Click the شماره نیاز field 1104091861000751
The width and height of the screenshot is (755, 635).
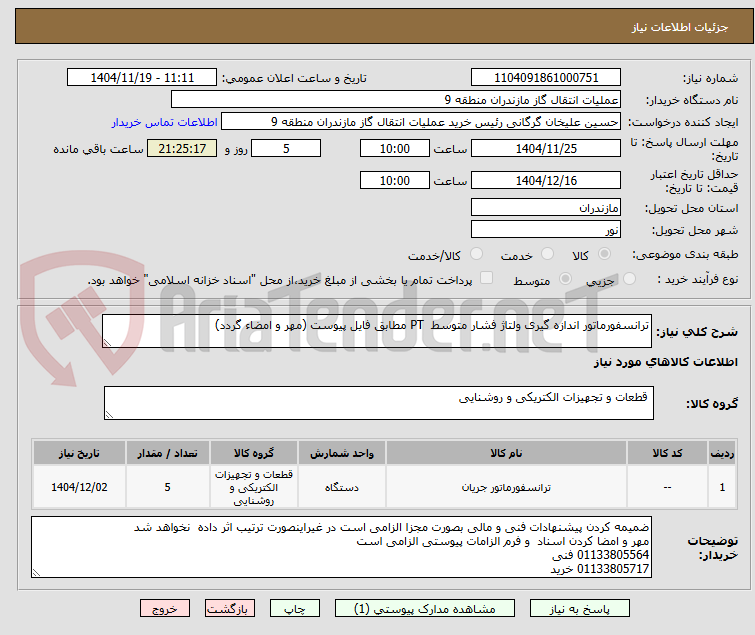tap(546, 78)
